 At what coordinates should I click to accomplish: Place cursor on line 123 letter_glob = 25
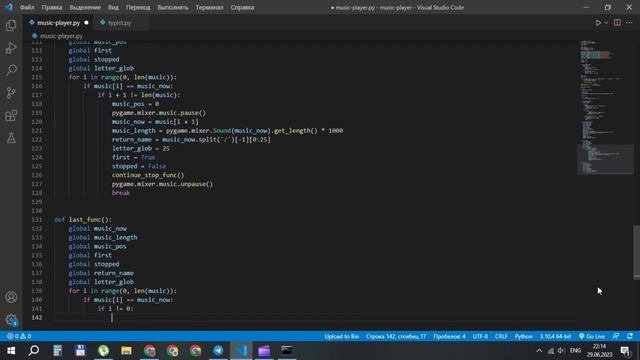141,148
